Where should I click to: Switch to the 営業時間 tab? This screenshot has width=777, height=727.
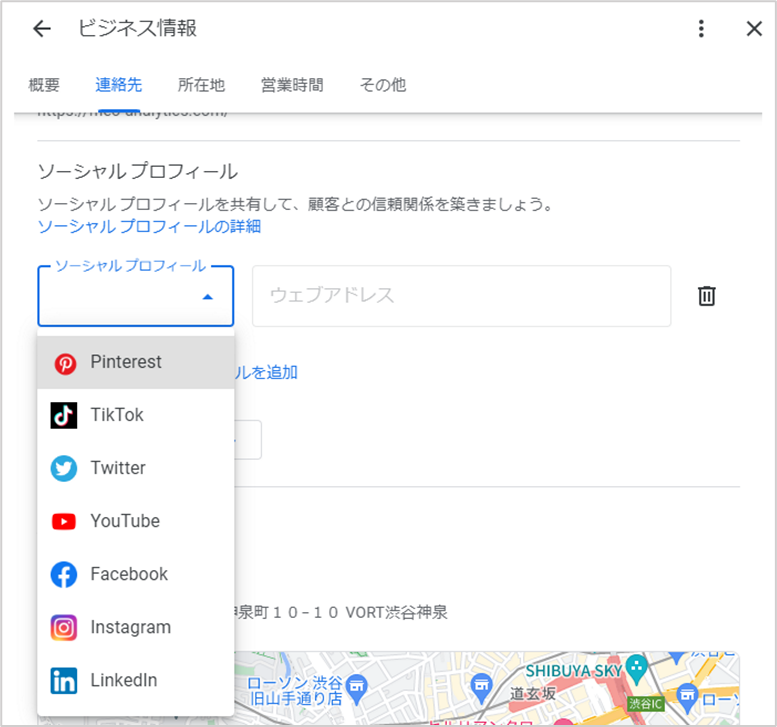(292, 85)
